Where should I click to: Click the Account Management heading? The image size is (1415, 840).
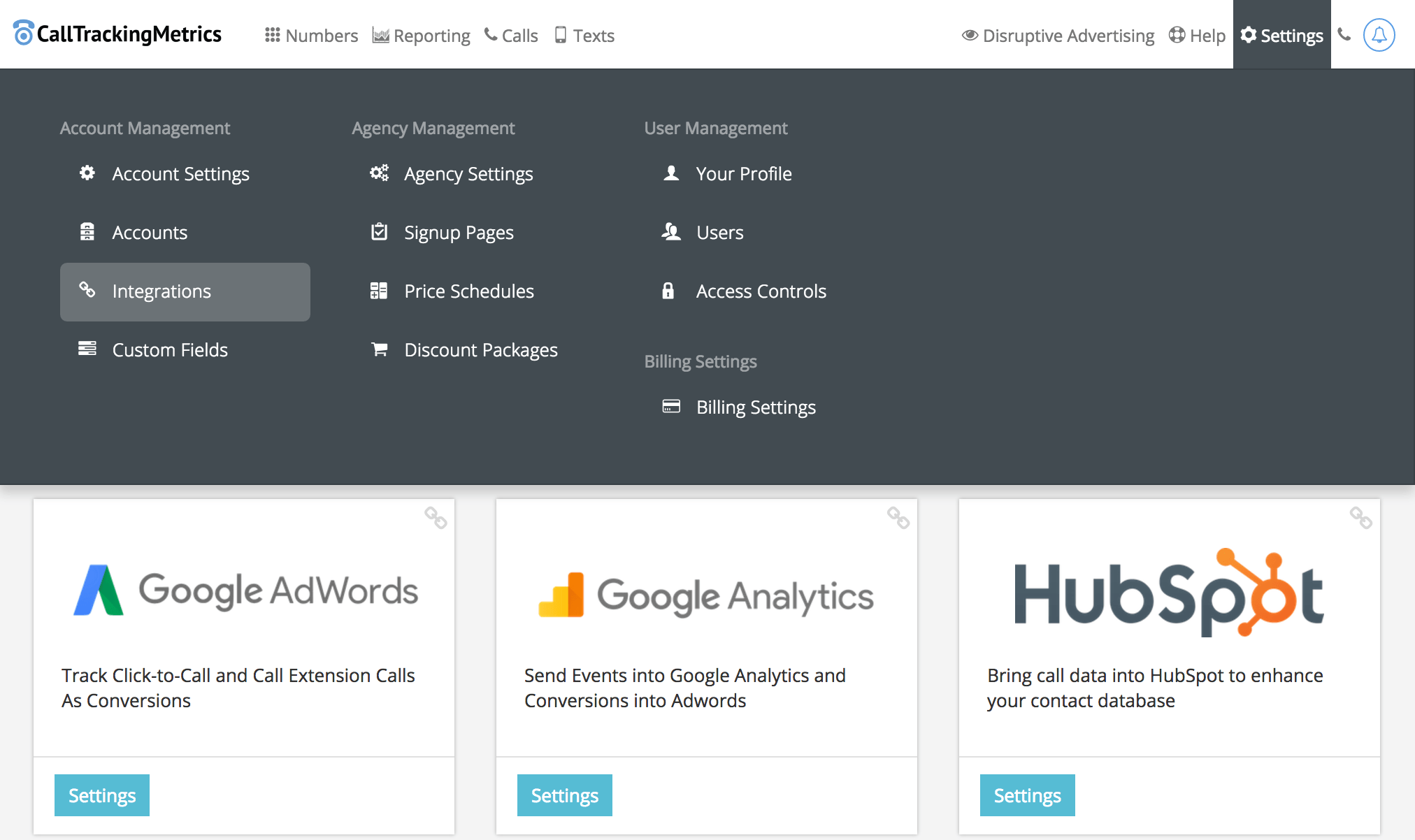click(x=145, y=128)
